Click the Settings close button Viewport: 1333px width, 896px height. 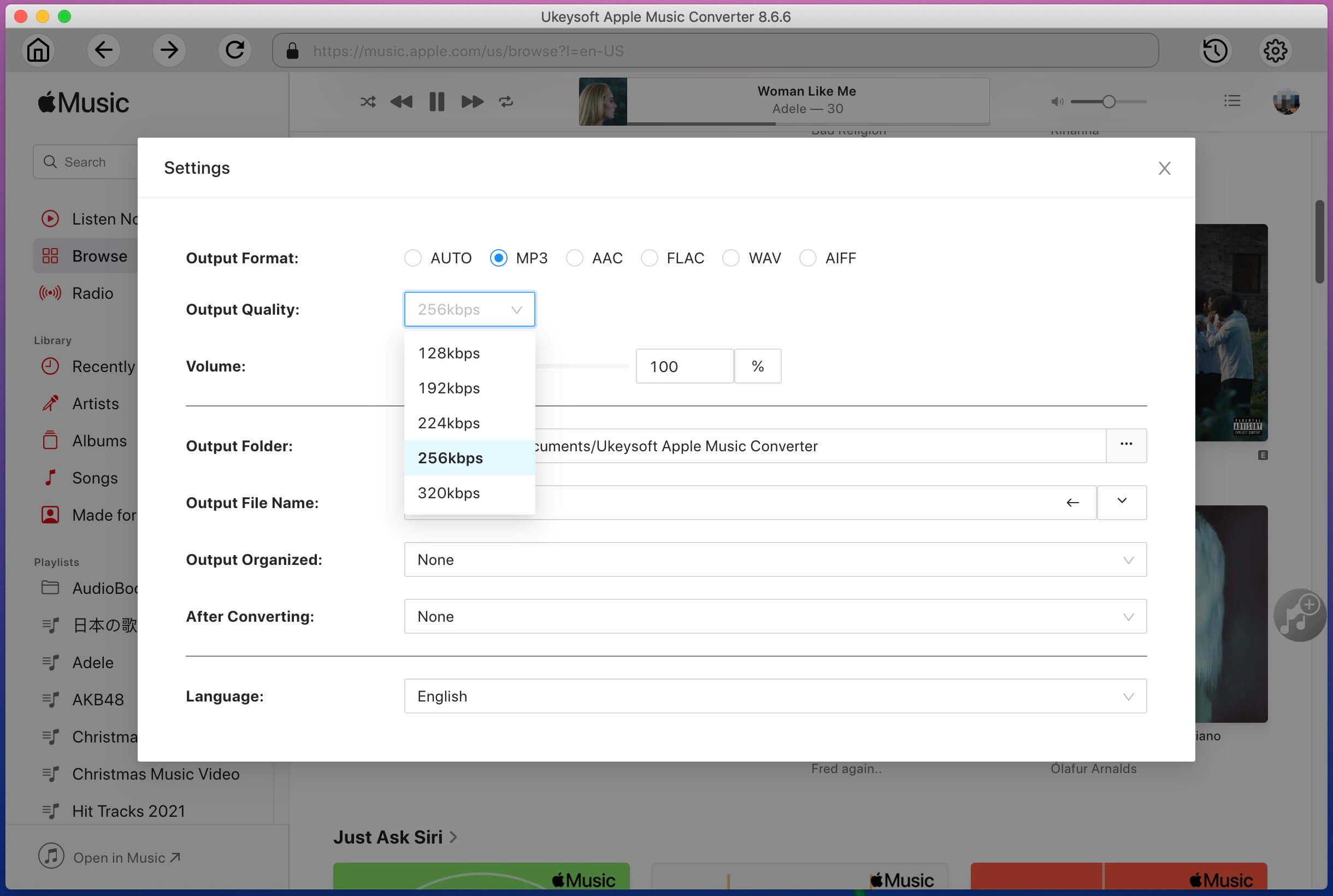point(1164,168)
